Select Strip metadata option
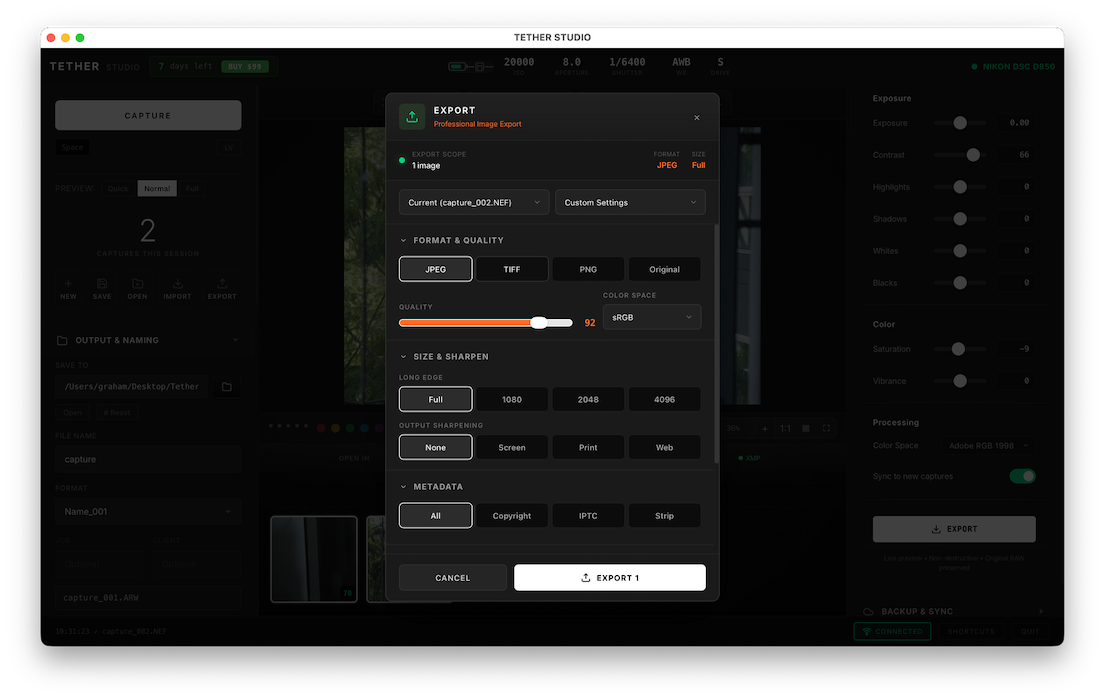This screenshot has width=1105, height=700. (665, 515)
